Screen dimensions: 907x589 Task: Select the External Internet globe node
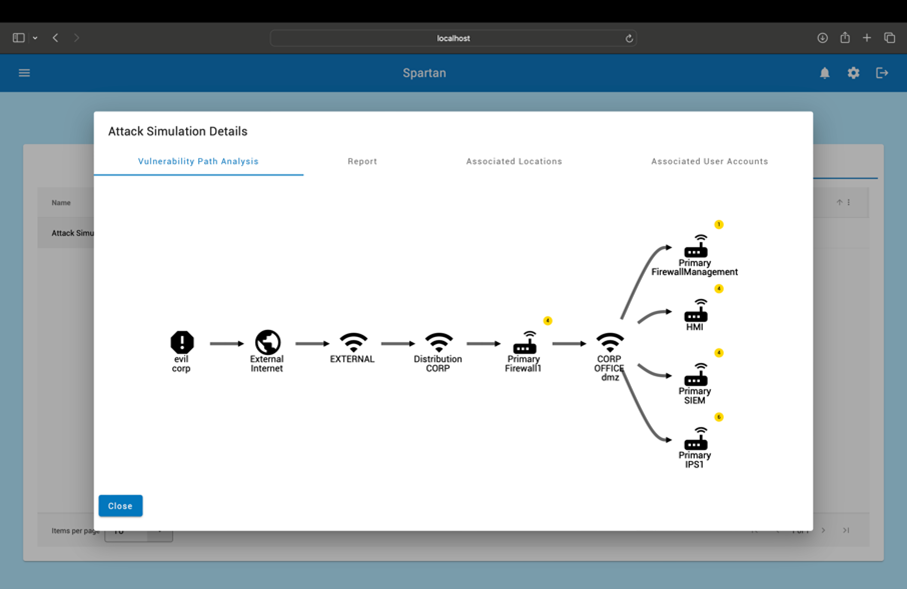[x=267, y=342]
